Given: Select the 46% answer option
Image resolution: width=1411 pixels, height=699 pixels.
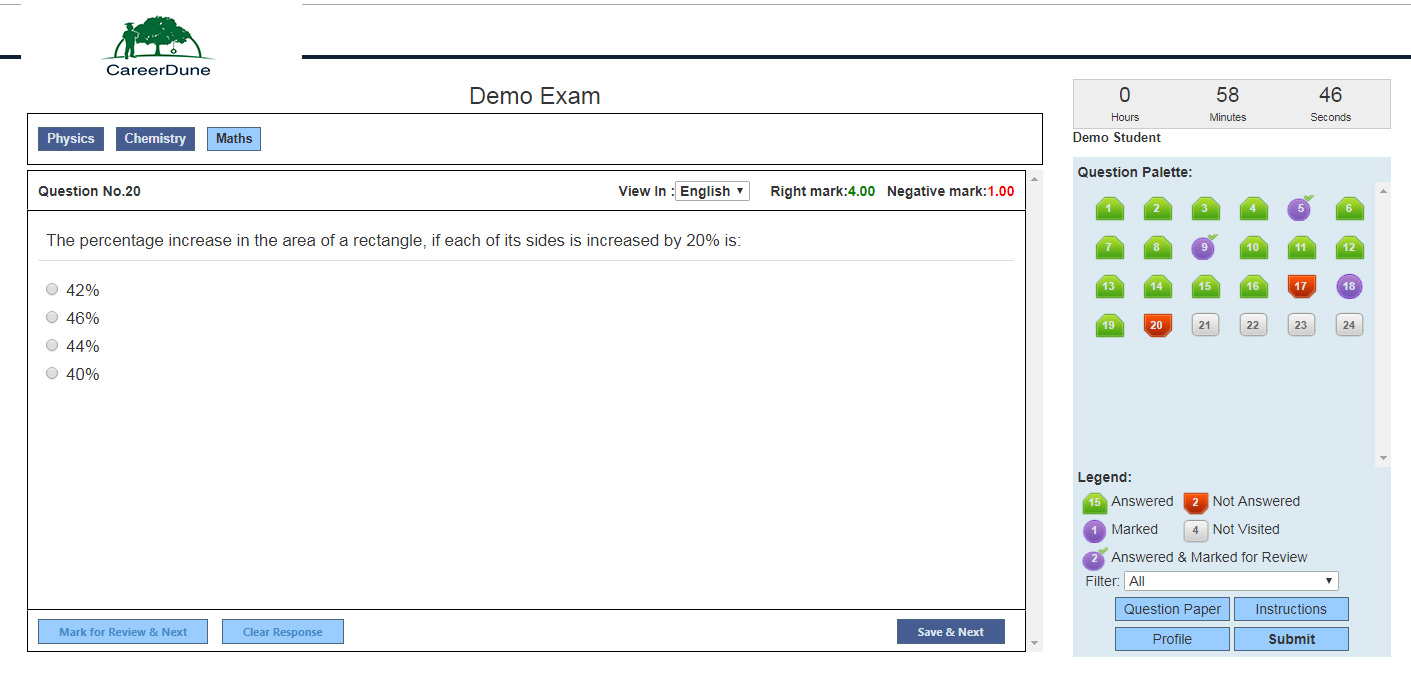Looking at the screenshot, I should (52, 318).
